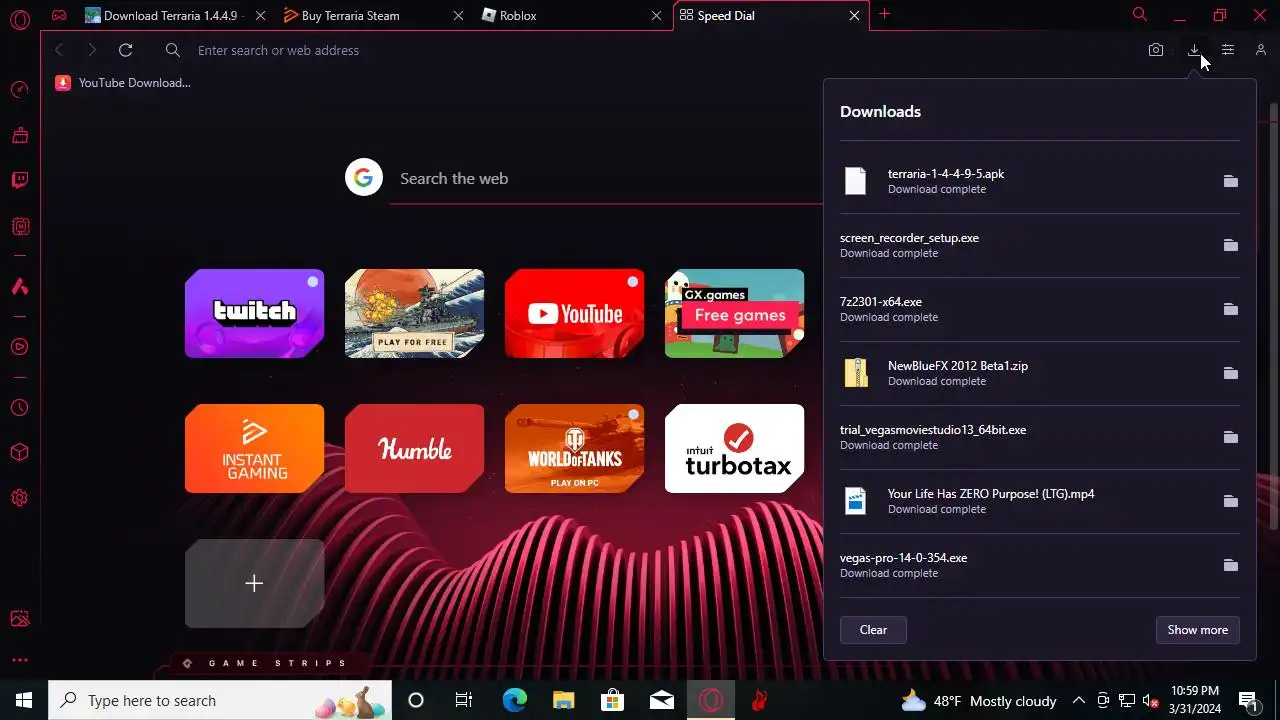Open the Instant Gaming tile
The height and width of the screenshot is (720, 1280).
(254, 448)
